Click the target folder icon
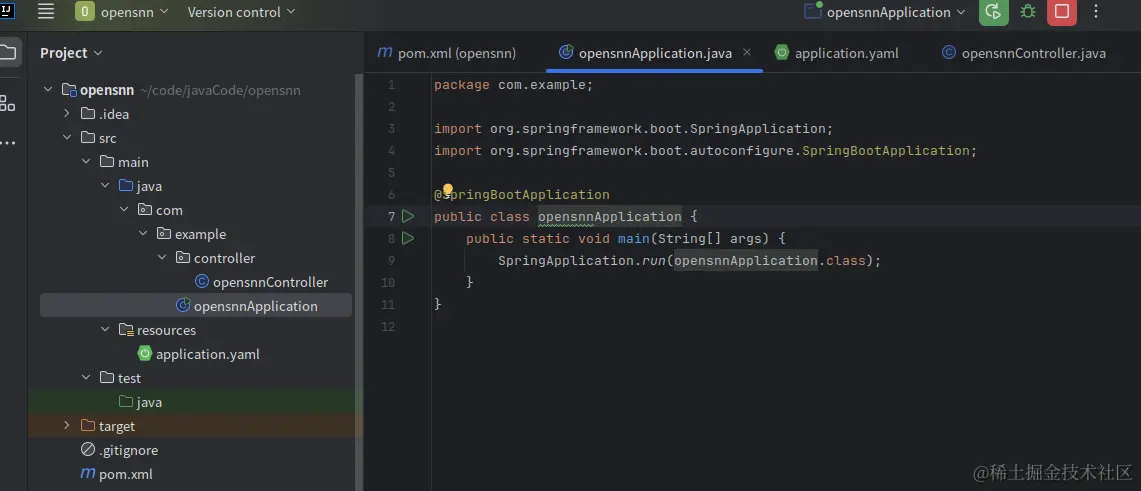 (88, 426)
